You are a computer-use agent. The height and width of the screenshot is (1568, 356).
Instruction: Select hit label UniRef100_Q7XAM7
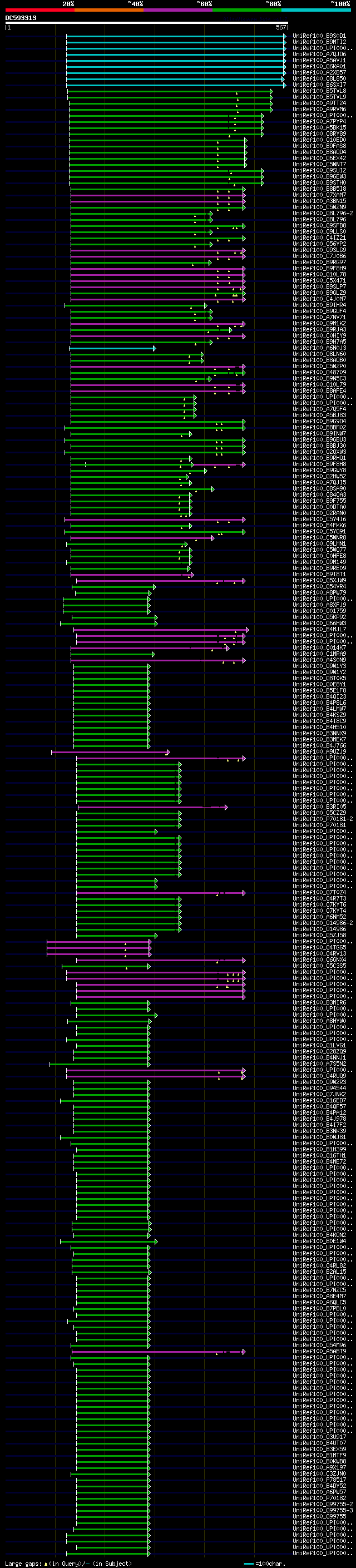(x=319, y=195)
